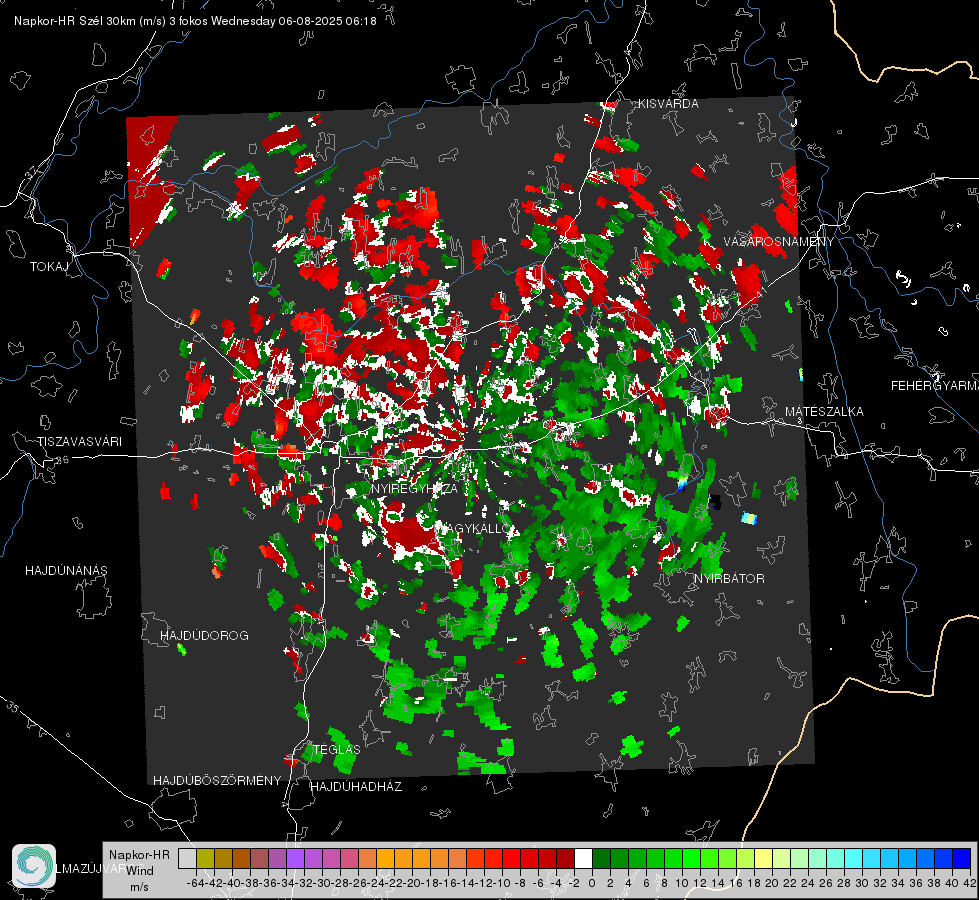Click the m/s unit label in legend
The height and width of the screenshot is (900, 979).
point(139,887)
